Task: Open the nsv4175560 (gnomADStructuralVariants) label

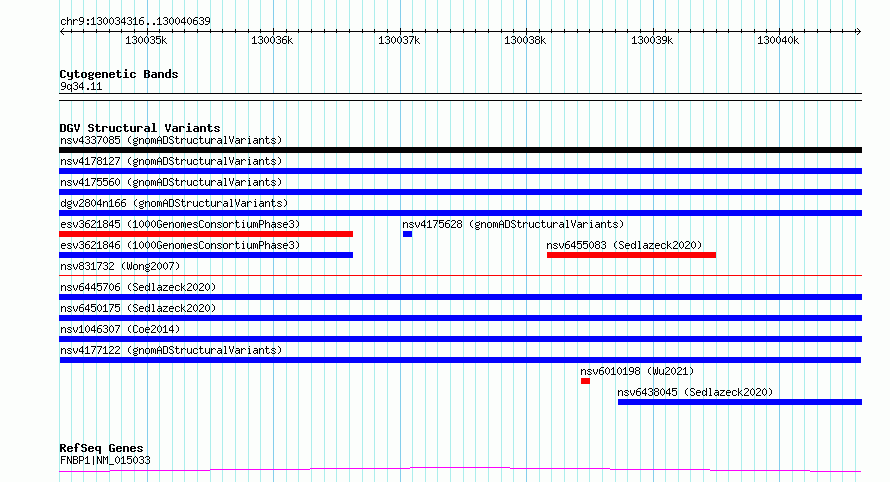Action: (x=171, y=182)
